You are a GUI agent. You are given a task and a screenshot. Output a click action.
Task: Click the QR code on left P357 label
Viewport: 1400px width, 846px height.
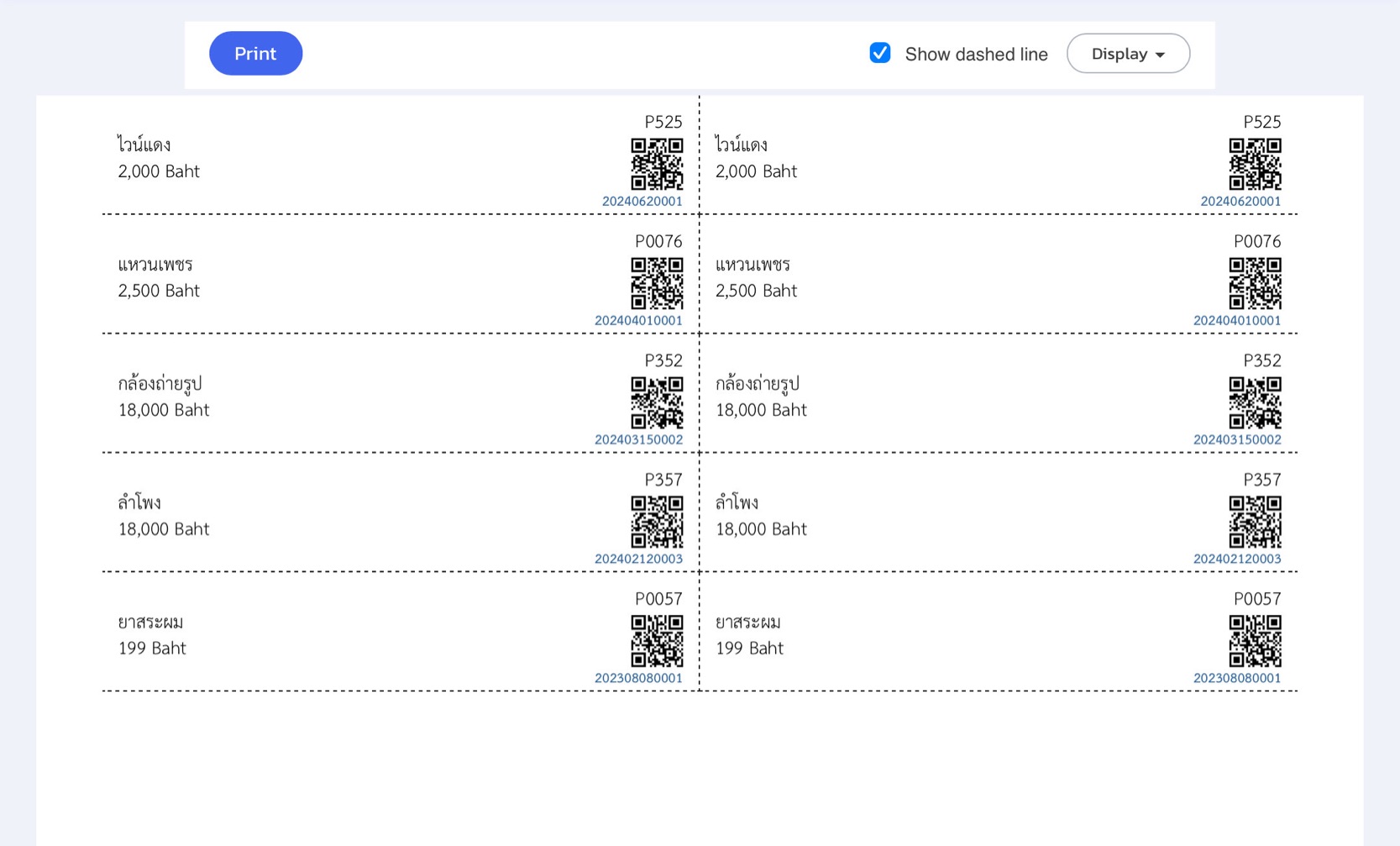coord(657,522)
